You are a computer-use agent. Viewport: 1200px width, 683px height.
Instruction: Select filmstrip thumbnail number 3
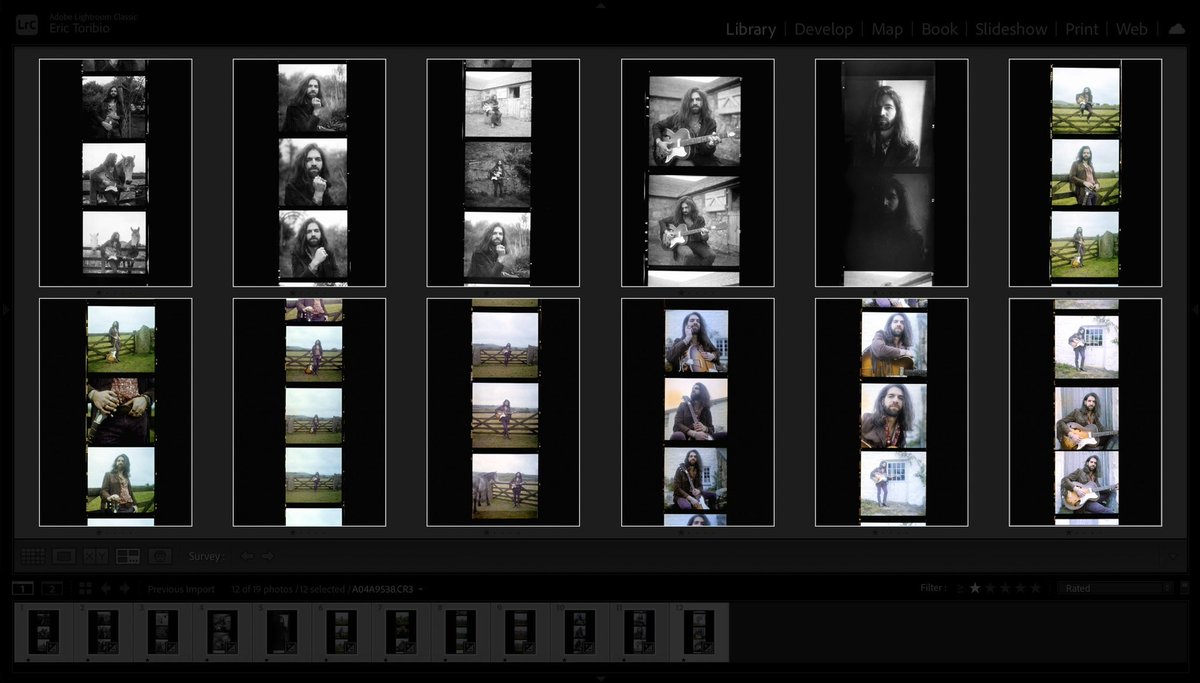(163, 632)
